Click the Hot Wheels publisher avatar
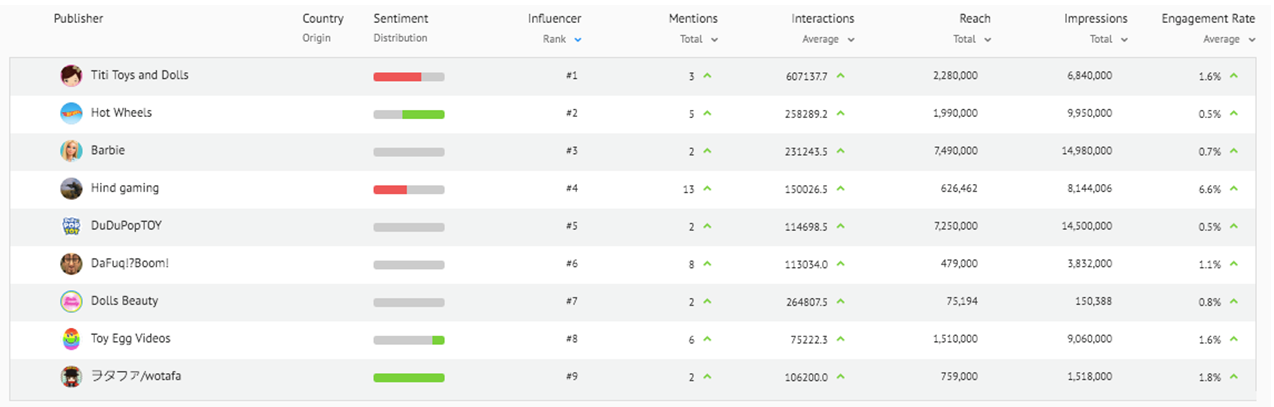This screenshot has height=407, width=1274. tap(71, 113)
